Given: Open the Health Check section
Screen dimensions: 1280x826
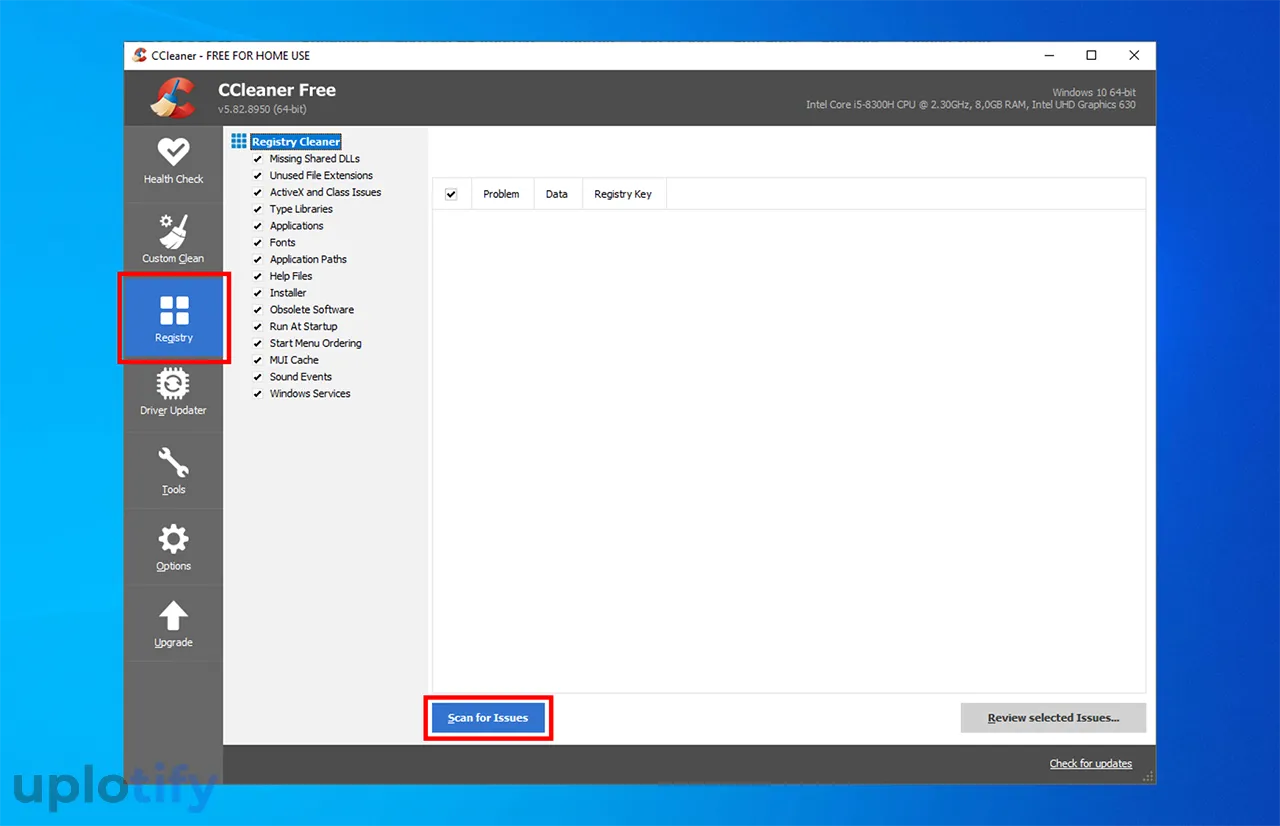Looking at the screenshot, I should click(x=173, y=162).
